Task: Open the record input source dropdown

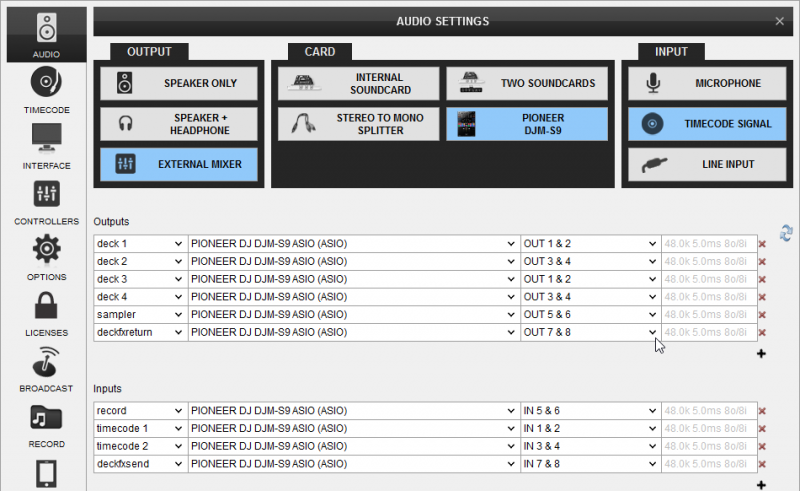Action: [x=140, y=411]
